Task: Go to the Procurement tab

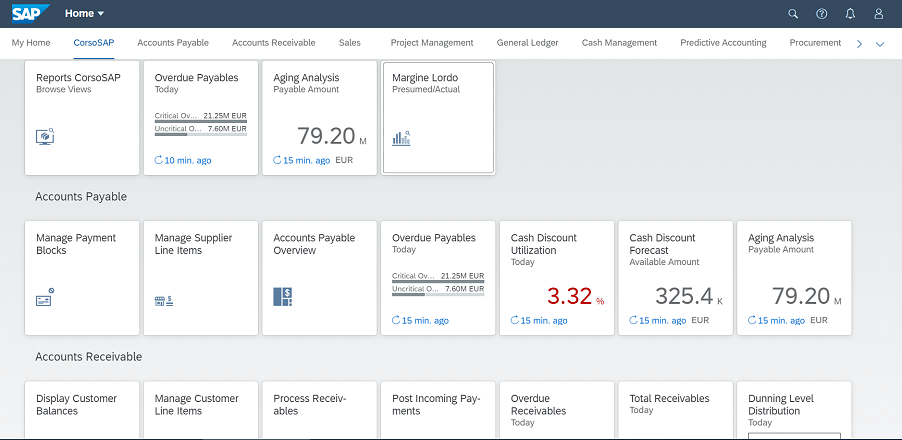Action: pos(815,43)
